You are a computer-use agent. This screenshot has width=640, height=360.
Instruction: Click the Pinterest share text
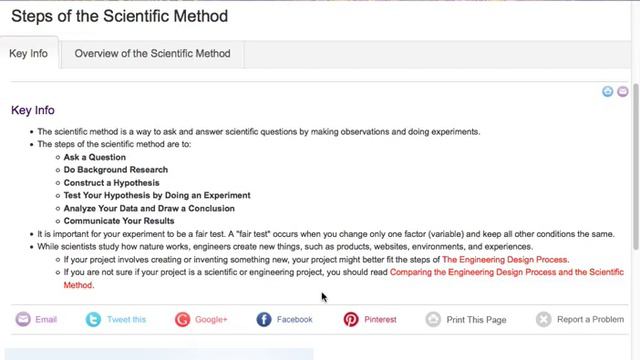coord(380,319)
